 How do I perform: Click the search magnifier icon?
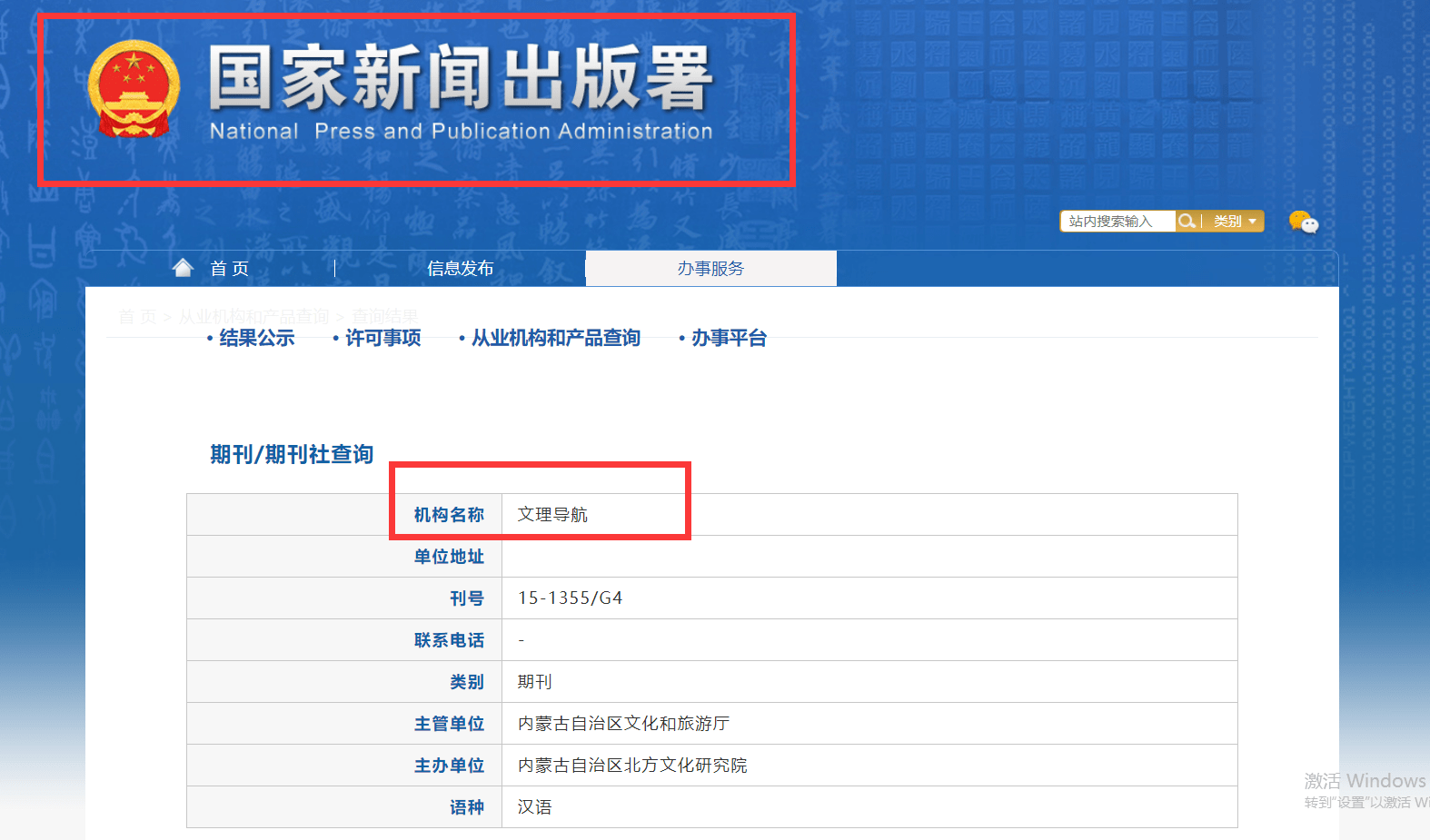coord(1187,221)
